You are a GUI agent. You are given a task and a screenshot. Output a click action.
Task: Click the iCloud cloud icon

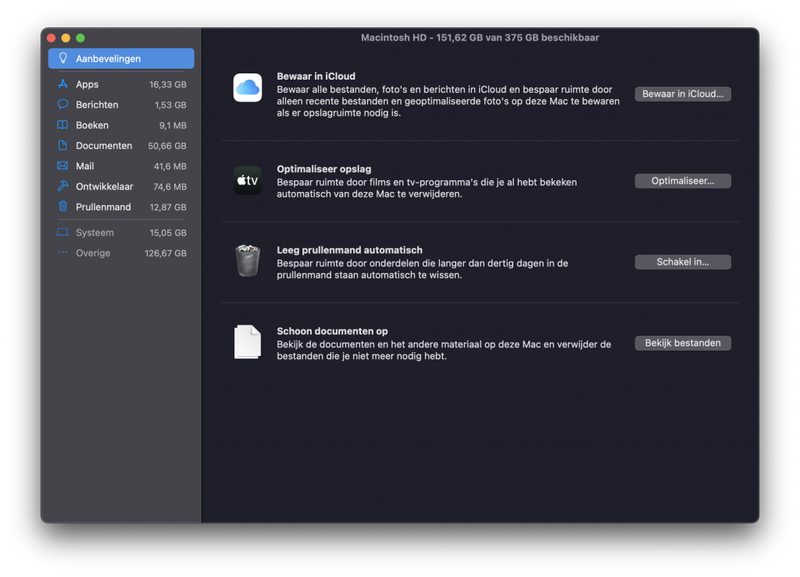point(247,88)
